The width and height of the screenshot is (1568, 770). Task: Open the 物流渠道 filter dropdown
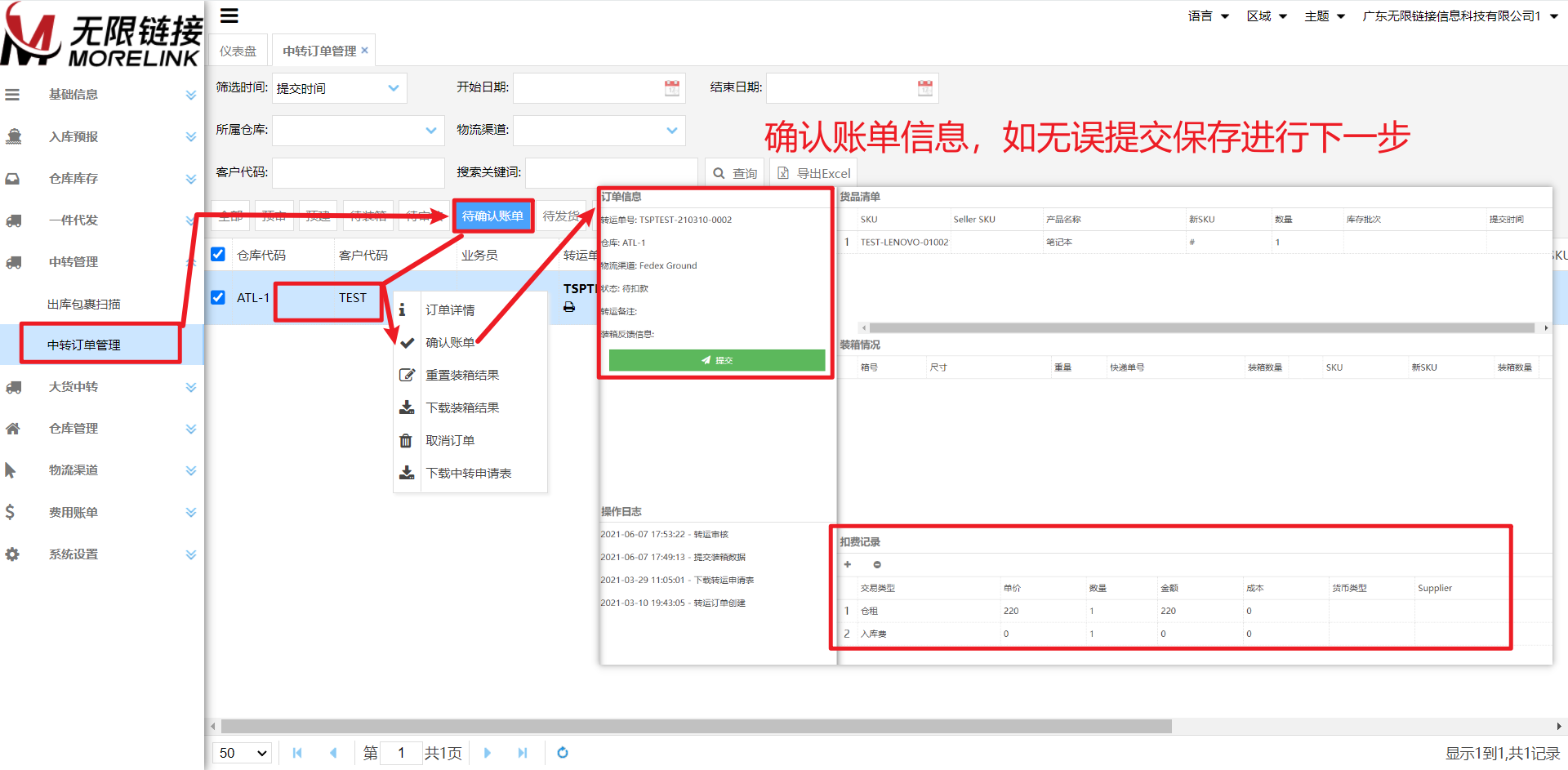(599, 131)
